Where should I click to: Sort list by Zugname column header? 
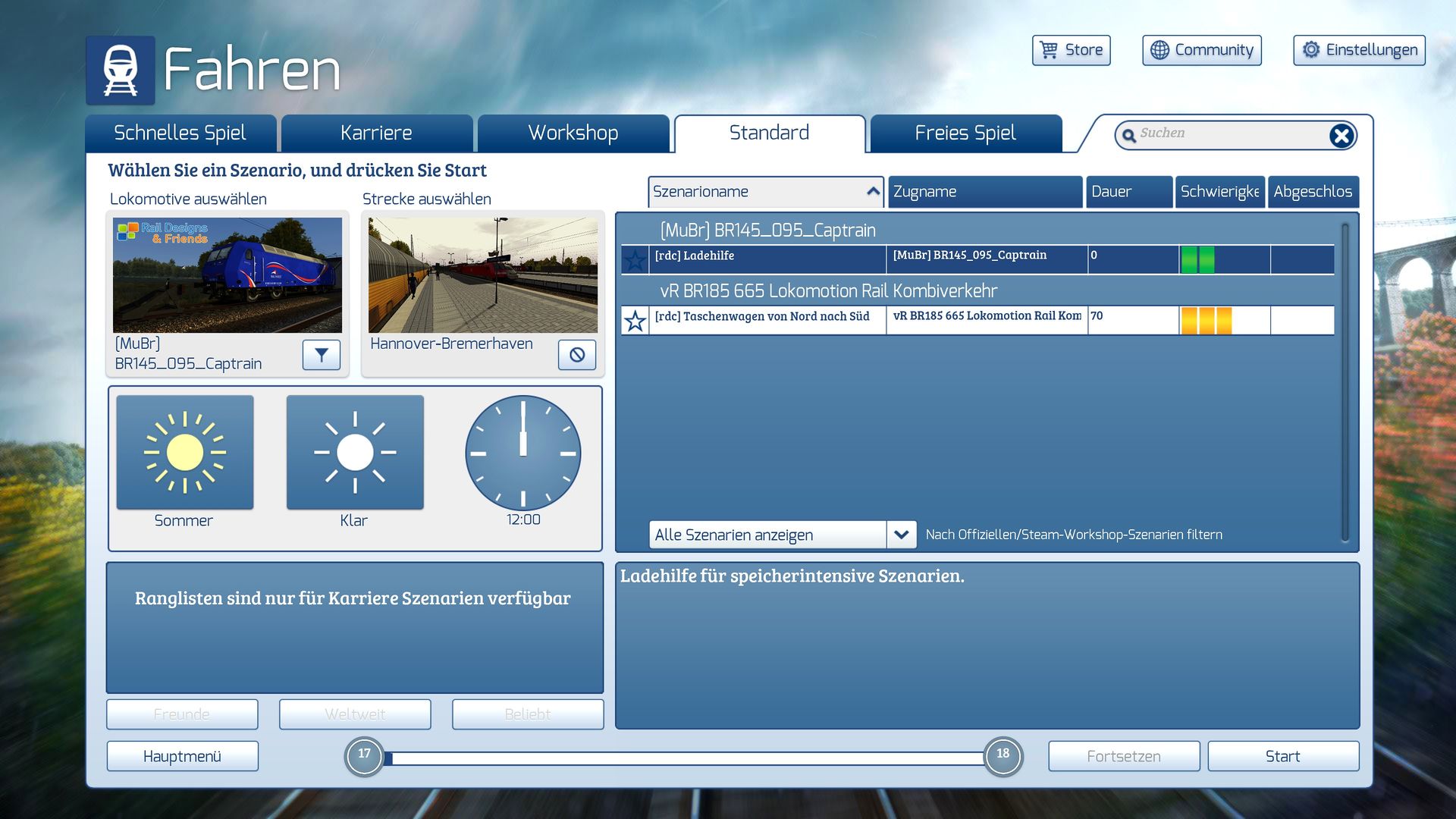pyautogui.click(x=984, y=192)
